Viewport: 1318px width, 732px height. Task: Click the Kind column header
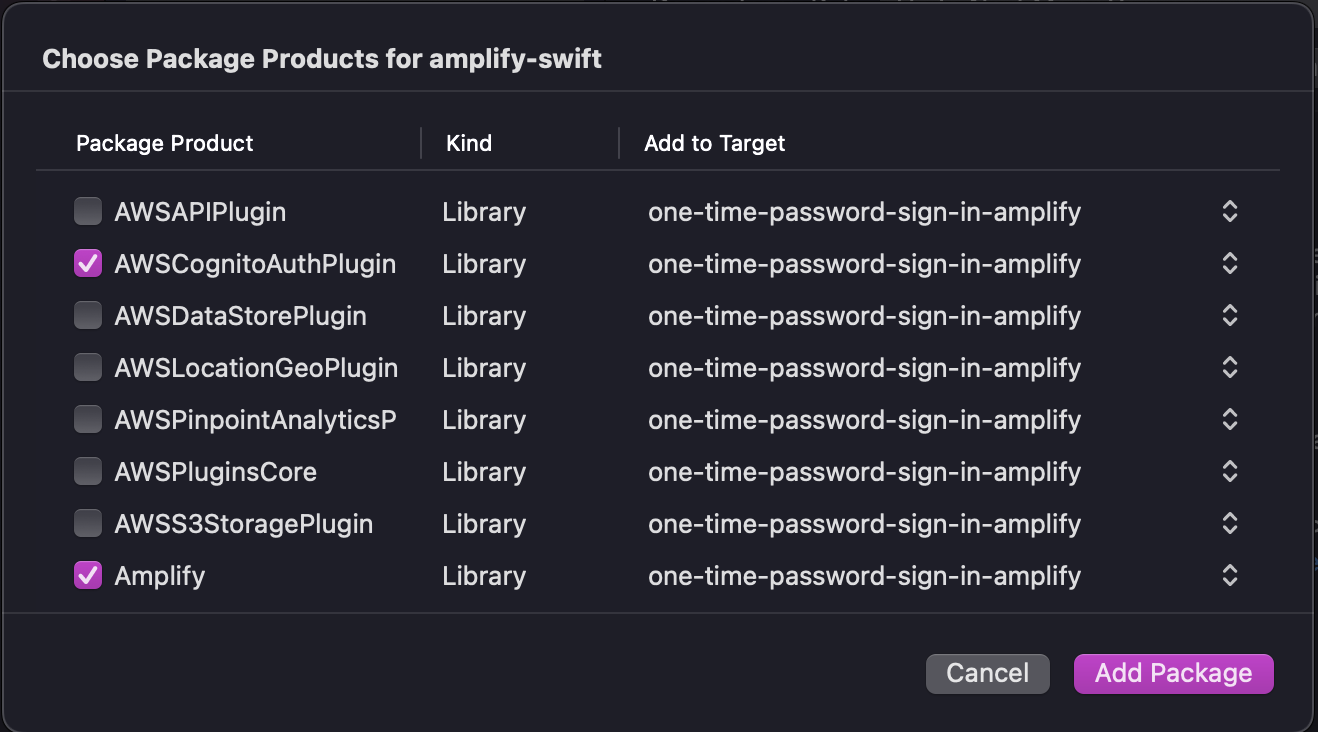[469, 143]
